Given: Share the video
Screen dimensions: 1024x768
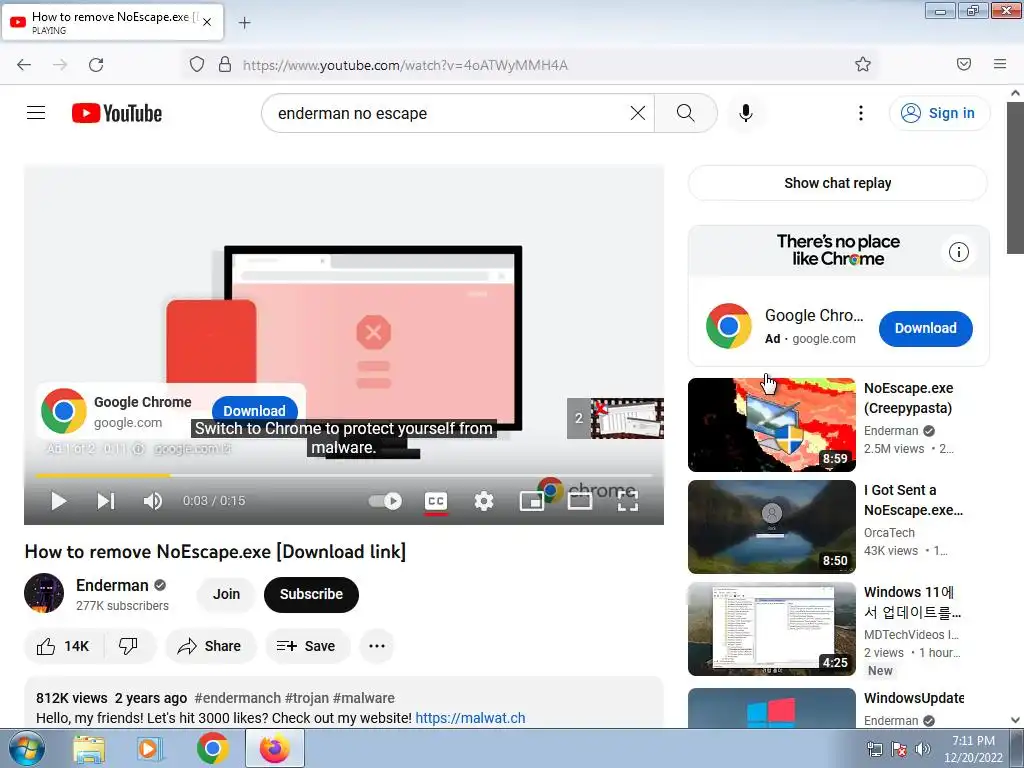Looking at the screenshot, I should pos(210,646).
